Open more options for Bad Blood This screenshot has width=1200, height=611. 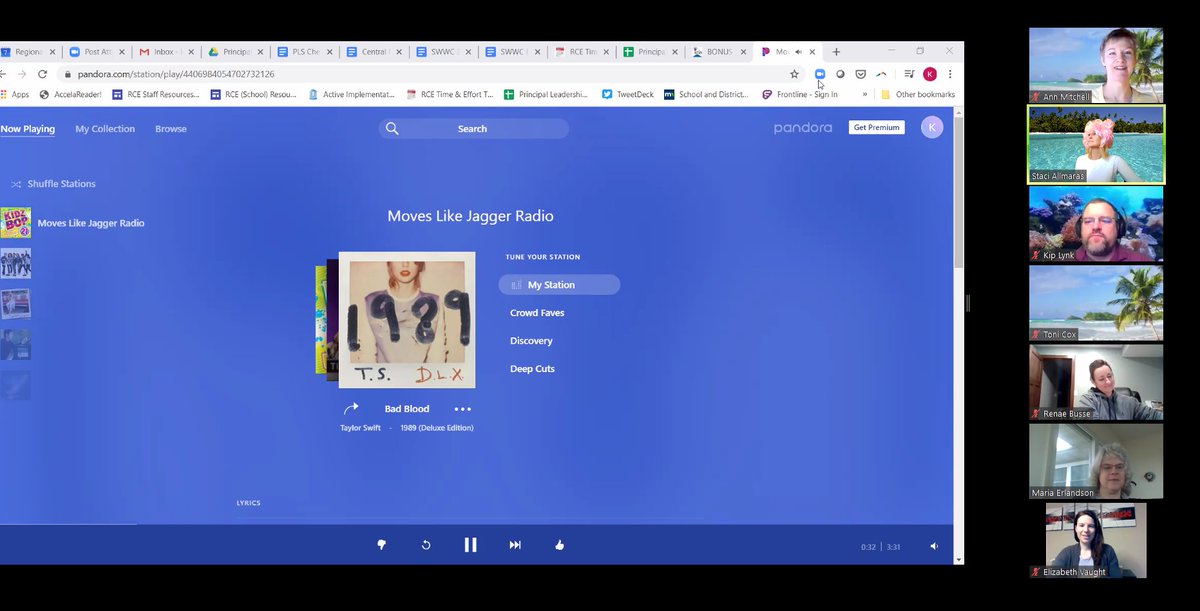(x=462, y=408)
